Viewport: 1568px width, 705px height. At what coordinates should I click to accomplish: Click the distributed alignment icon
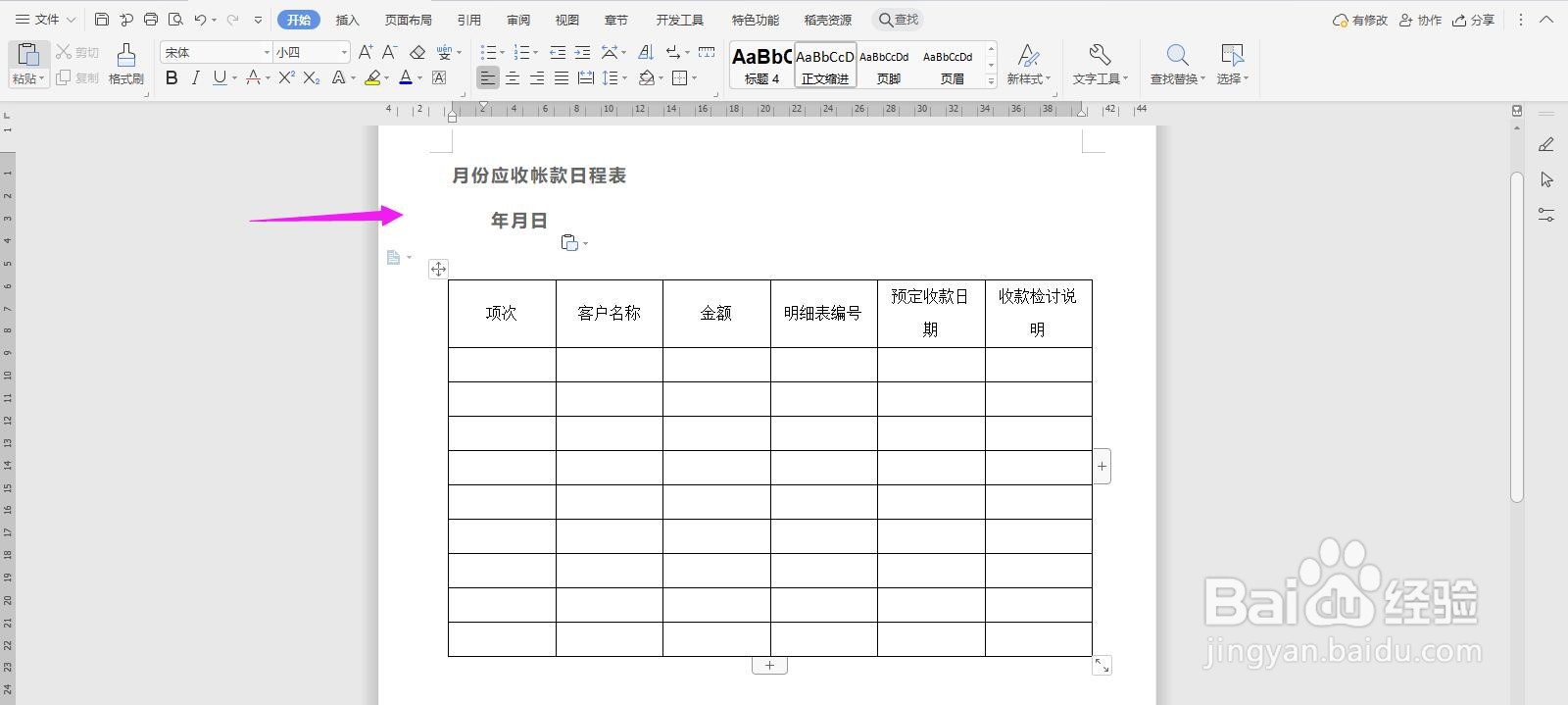pyautogui.click(x=586, y=77)
